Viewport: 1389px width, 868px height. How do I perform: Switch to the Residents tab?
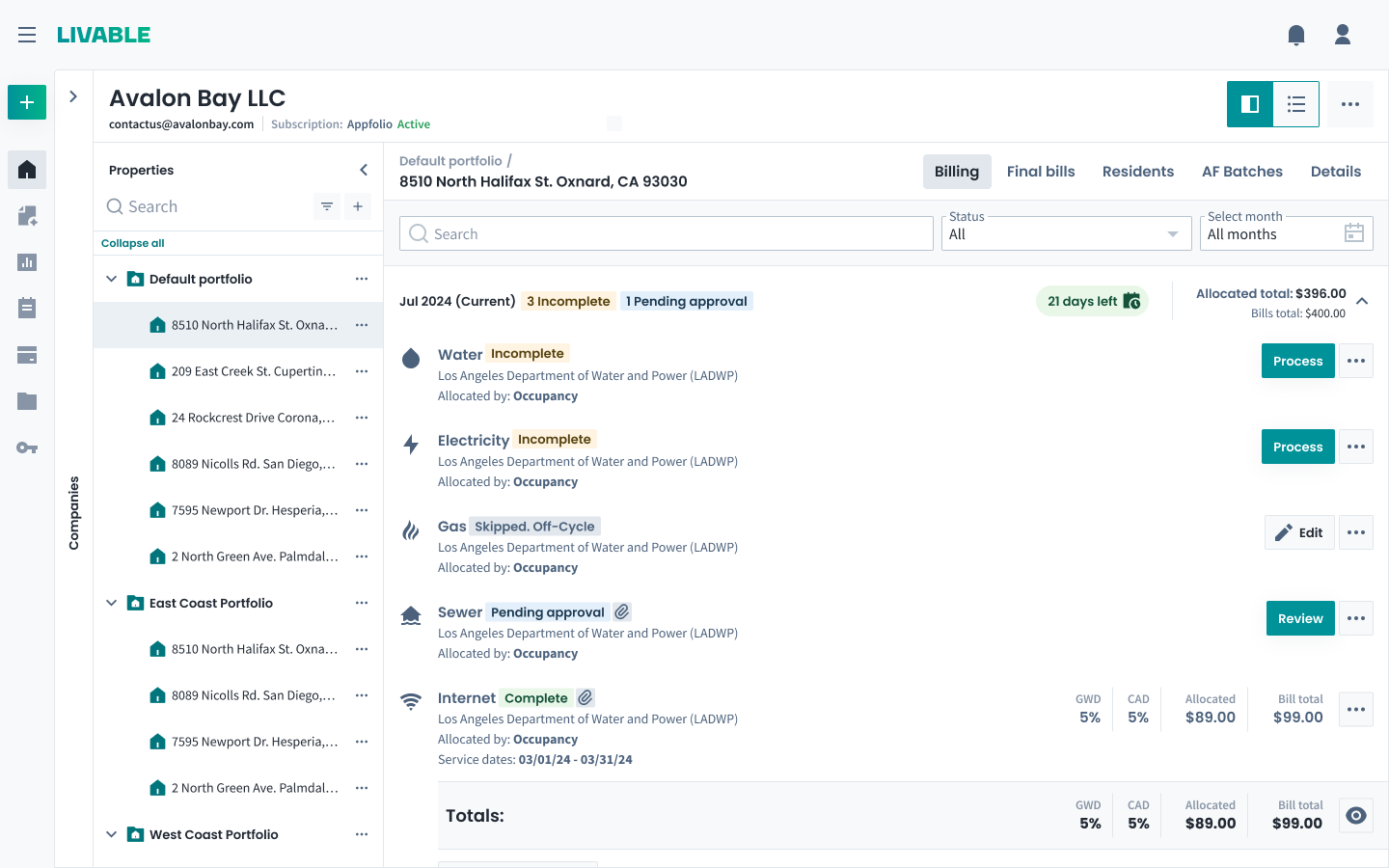[x=1138, y=172]
